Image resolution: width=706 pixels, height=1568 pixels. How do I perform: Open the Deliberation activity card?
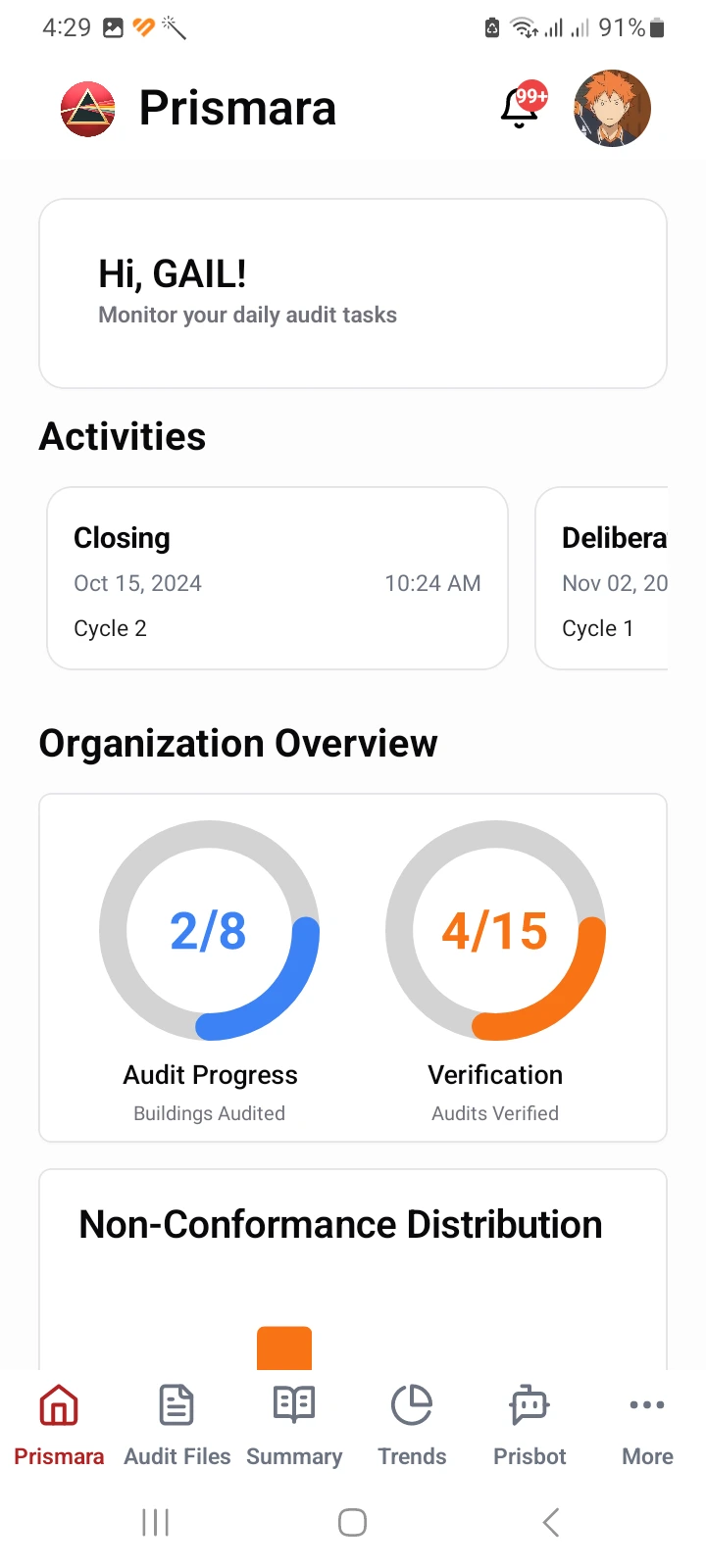(x=602, y=578)
